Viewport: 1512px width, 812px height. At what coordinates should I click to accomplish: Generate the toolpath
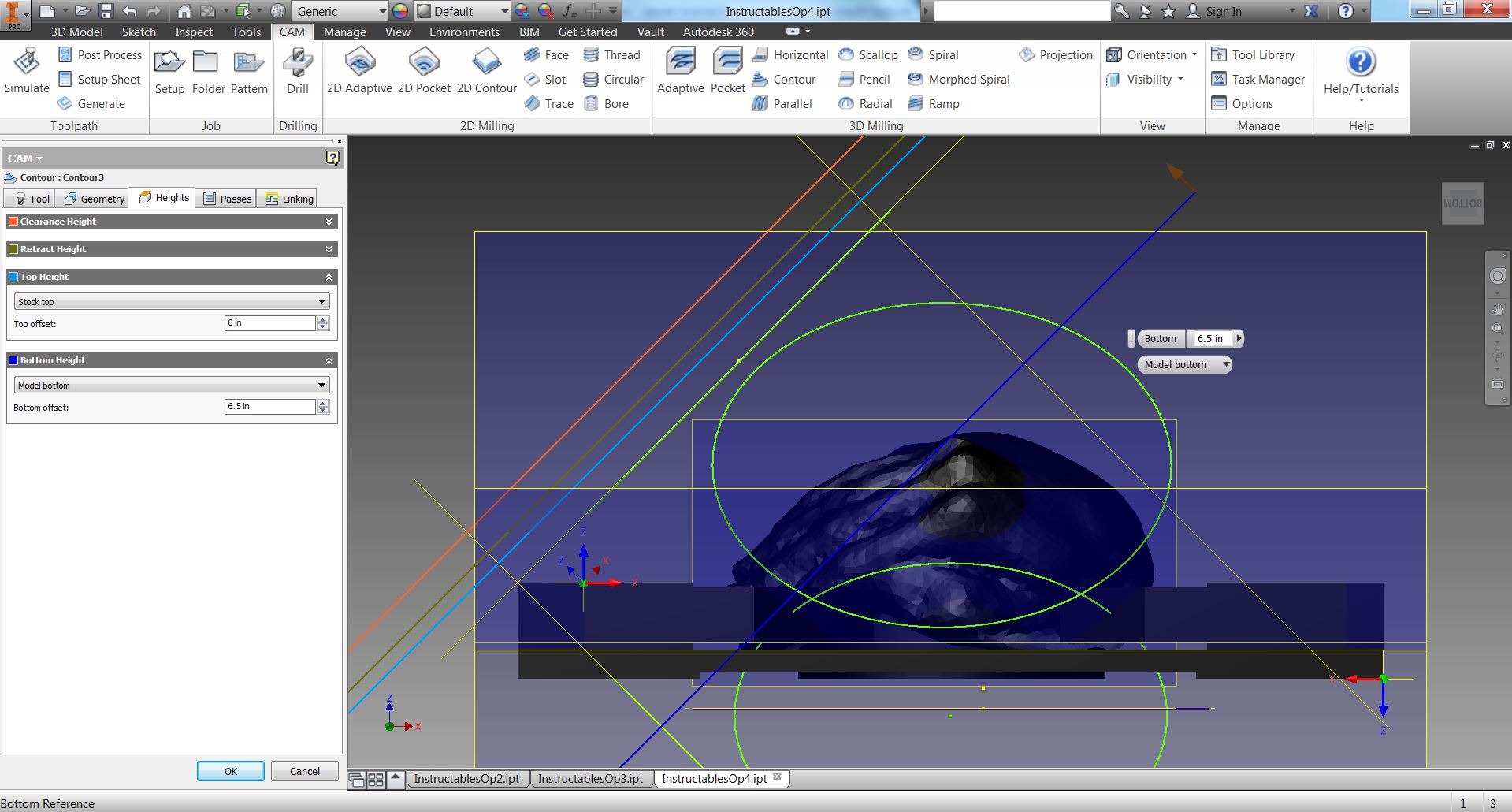(x=91, y=104)
